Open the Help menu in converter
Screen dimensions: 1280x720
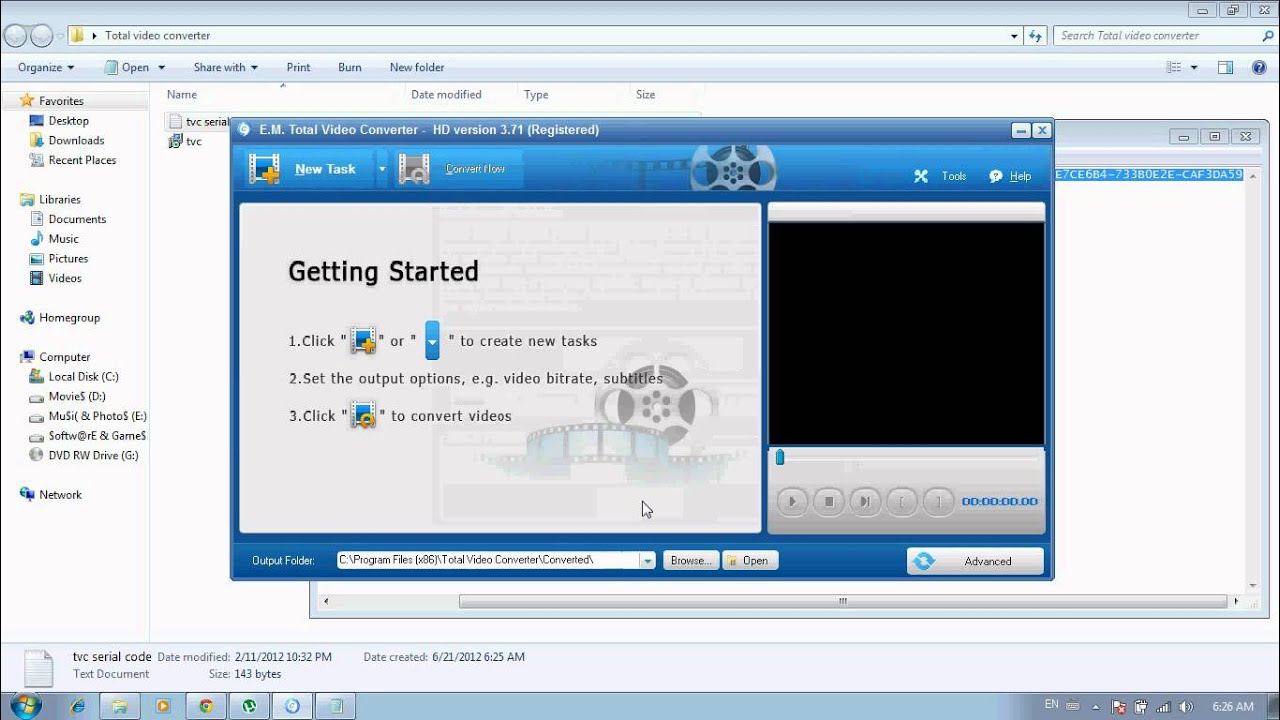pos(1010,176)
